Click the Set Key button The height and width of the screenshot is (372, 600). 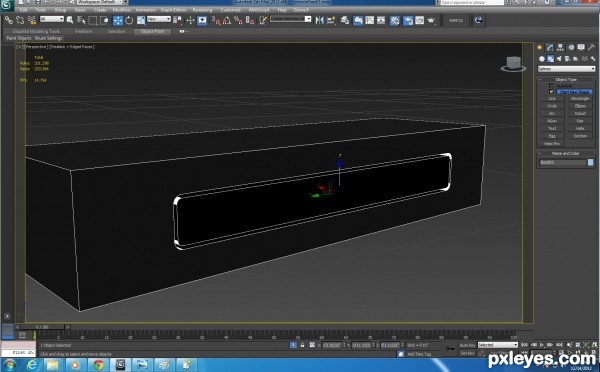point(467,353)
